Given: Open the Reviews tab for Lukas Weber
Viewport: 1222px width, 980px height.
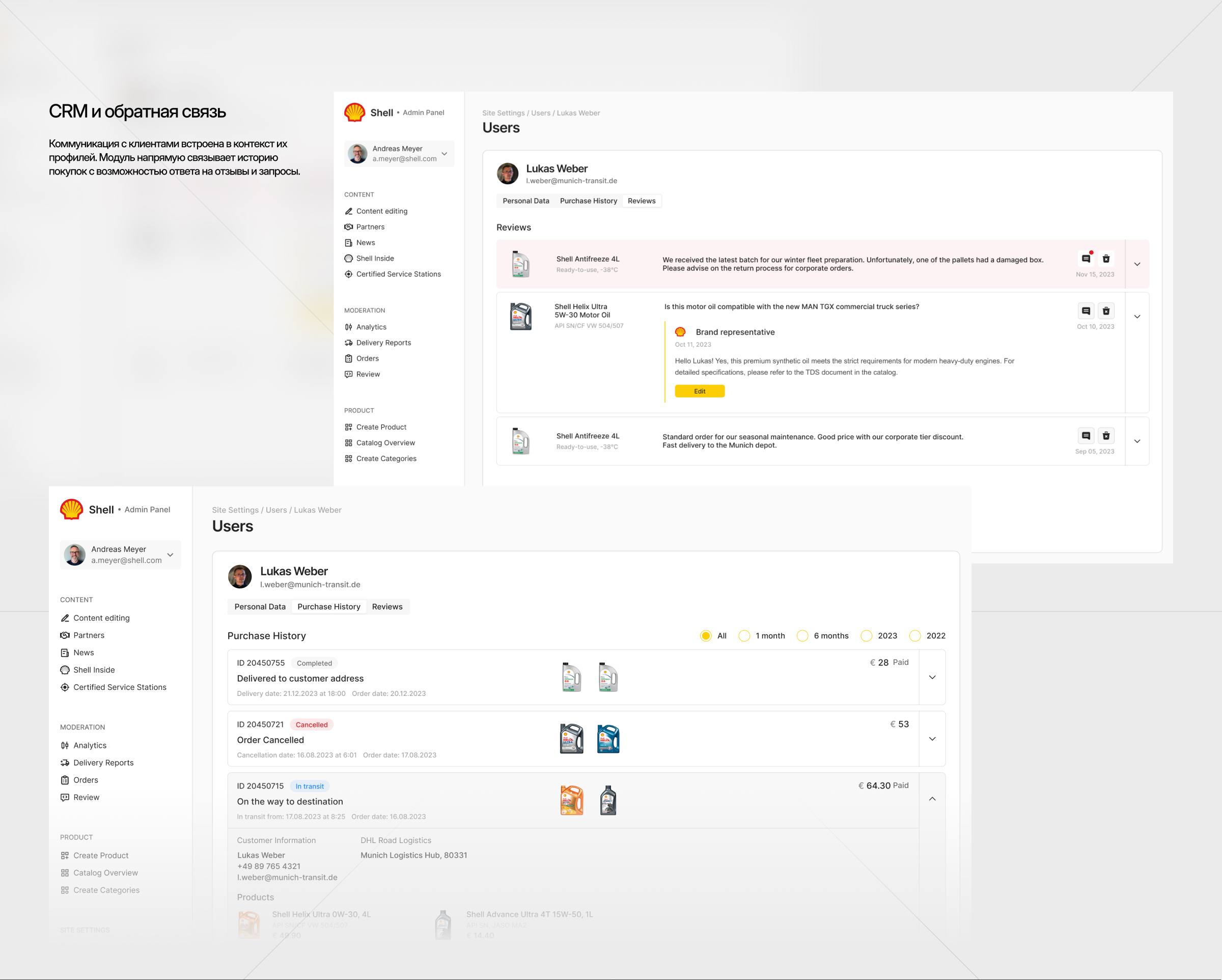Looking at the screenshot, I should [642, 201].
